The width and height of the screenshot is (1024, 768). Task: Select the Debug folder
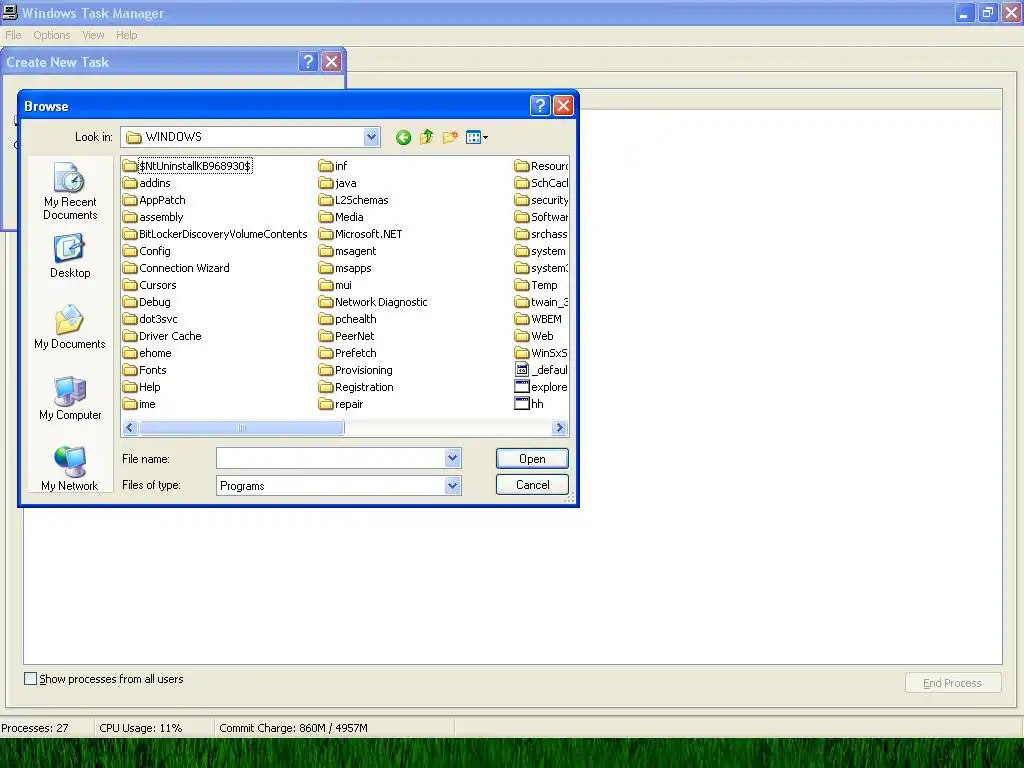click(x=147, y=302)
